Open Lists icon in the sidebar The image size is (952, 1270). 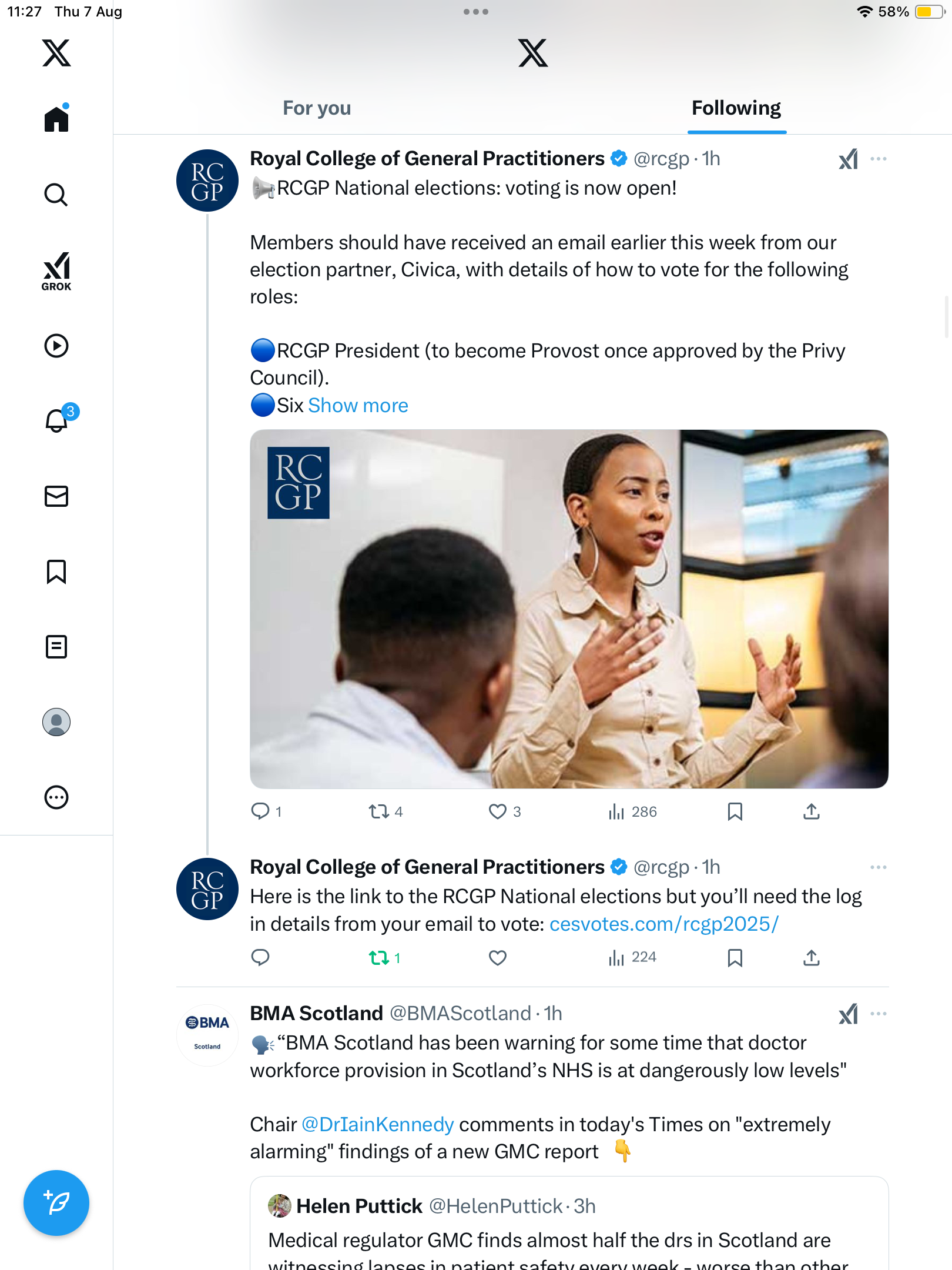tap(56, 647)
